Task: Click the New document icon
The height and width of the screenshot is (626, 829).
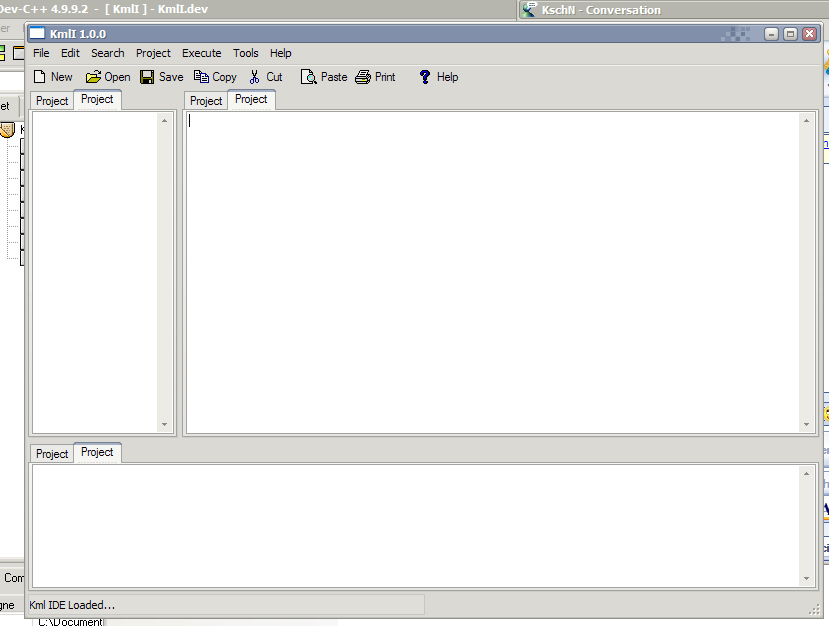Action: point(40,77)
